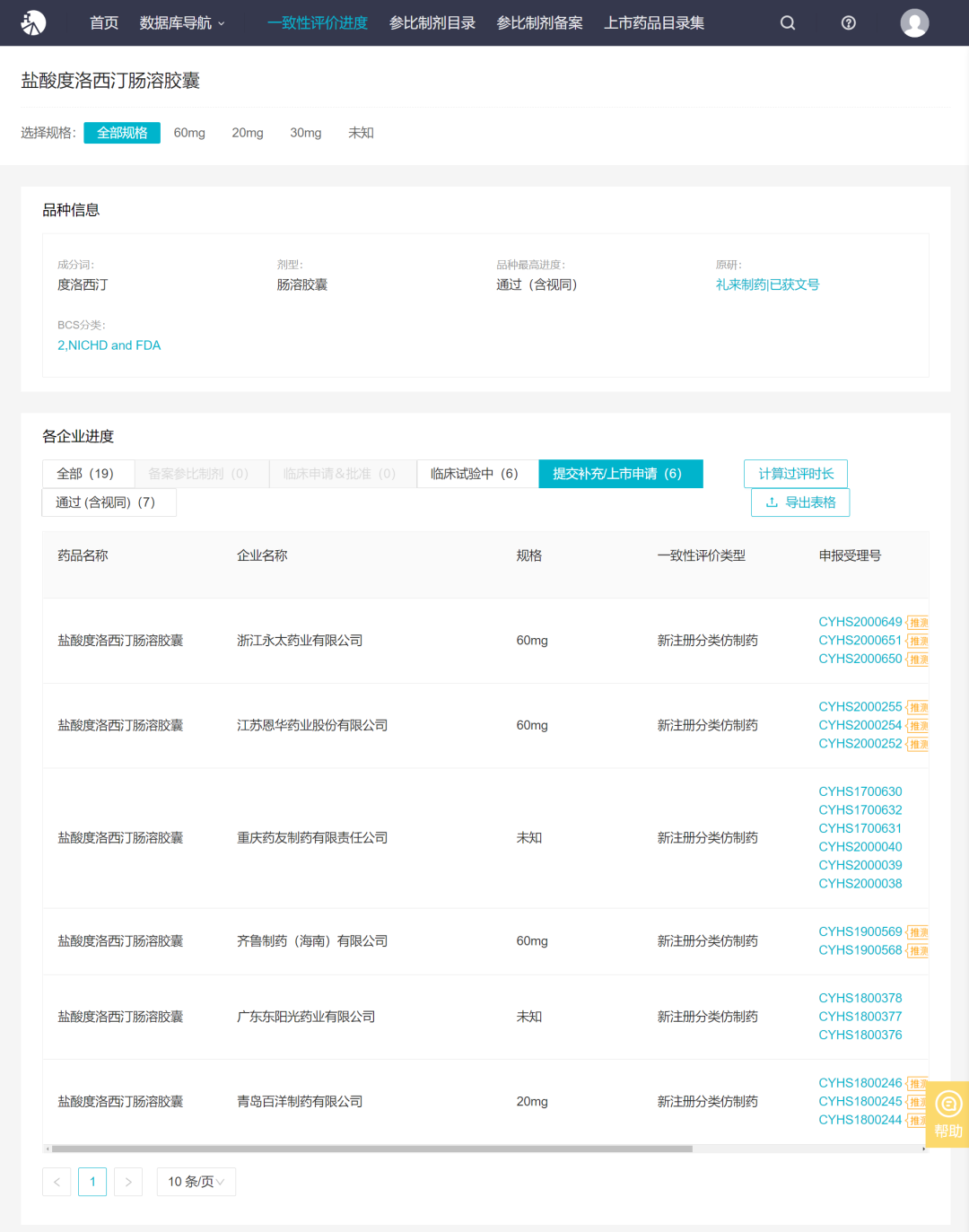969x1232 pixels.
Task: Click the 导出表格 export button
Action: (x=800, y=502)
